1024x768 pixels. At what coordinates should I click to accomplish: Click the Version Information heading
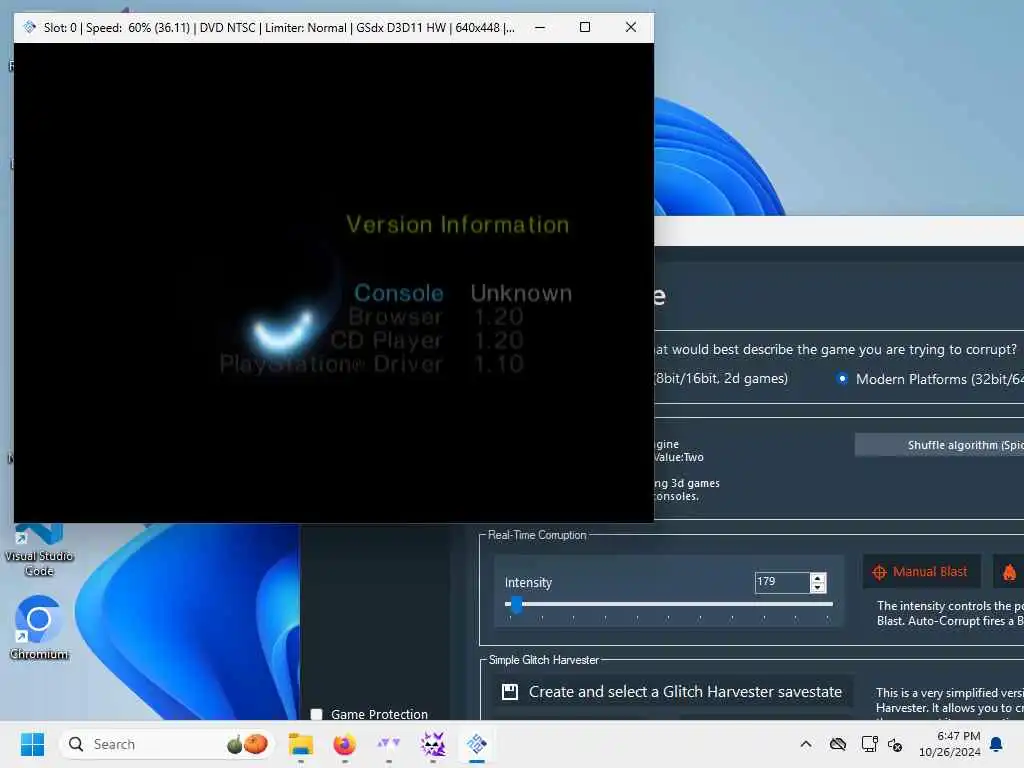click(x=457, y=224)
